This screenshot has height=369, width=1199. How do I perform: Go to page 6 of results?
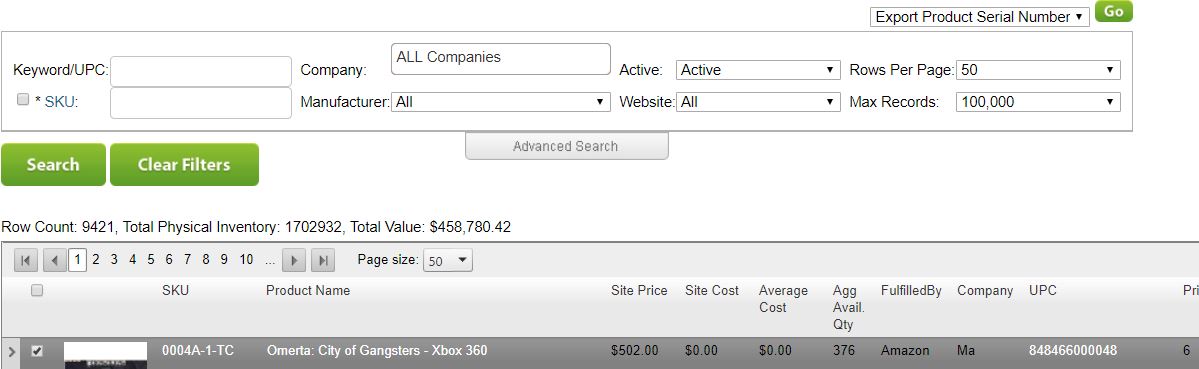coord(169,260)
